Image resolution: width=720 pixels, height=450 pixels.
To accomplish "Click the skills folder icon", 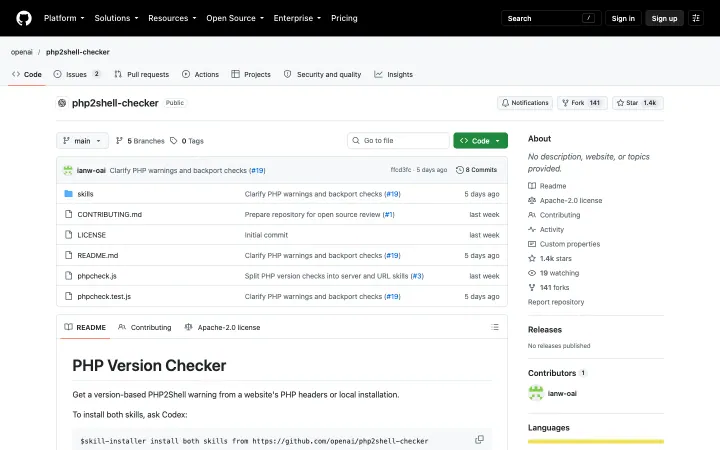I will click(68, 194).
